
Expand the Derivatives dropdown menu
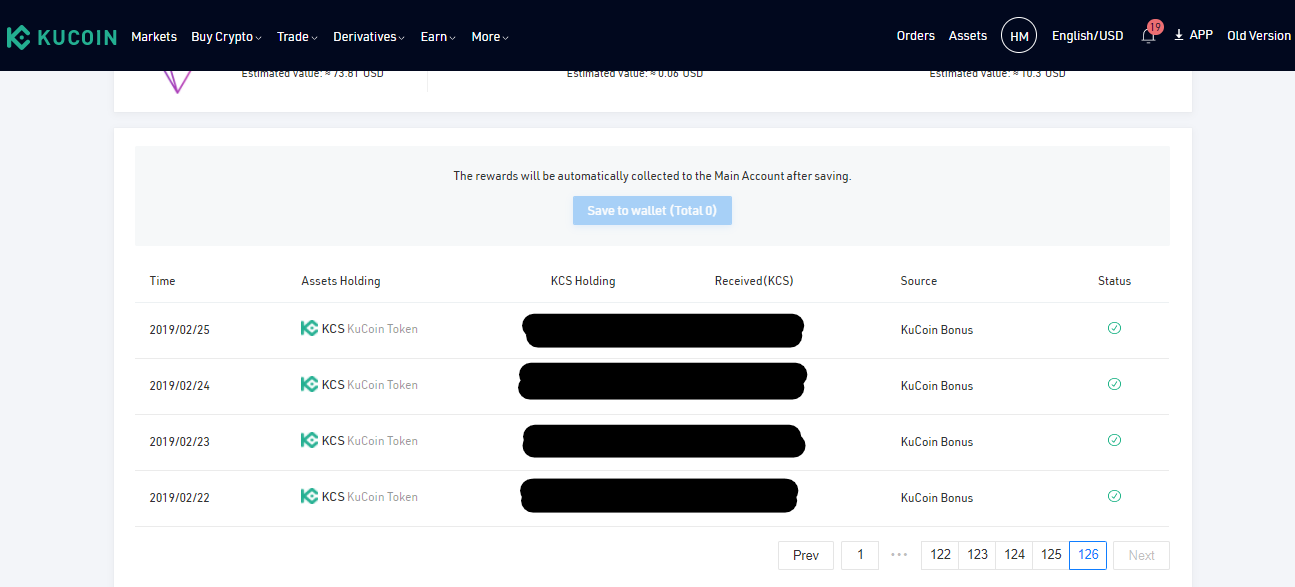point(369,36)
